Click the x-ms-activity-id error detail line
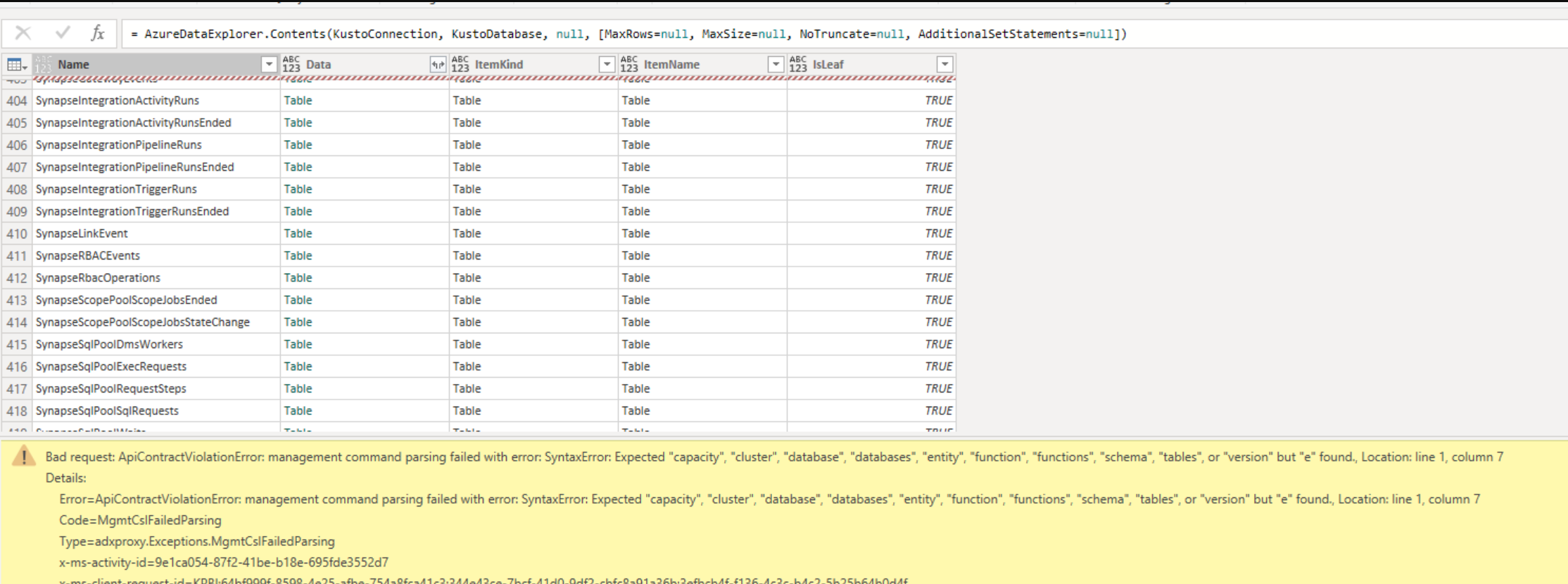 pos(224,562)
